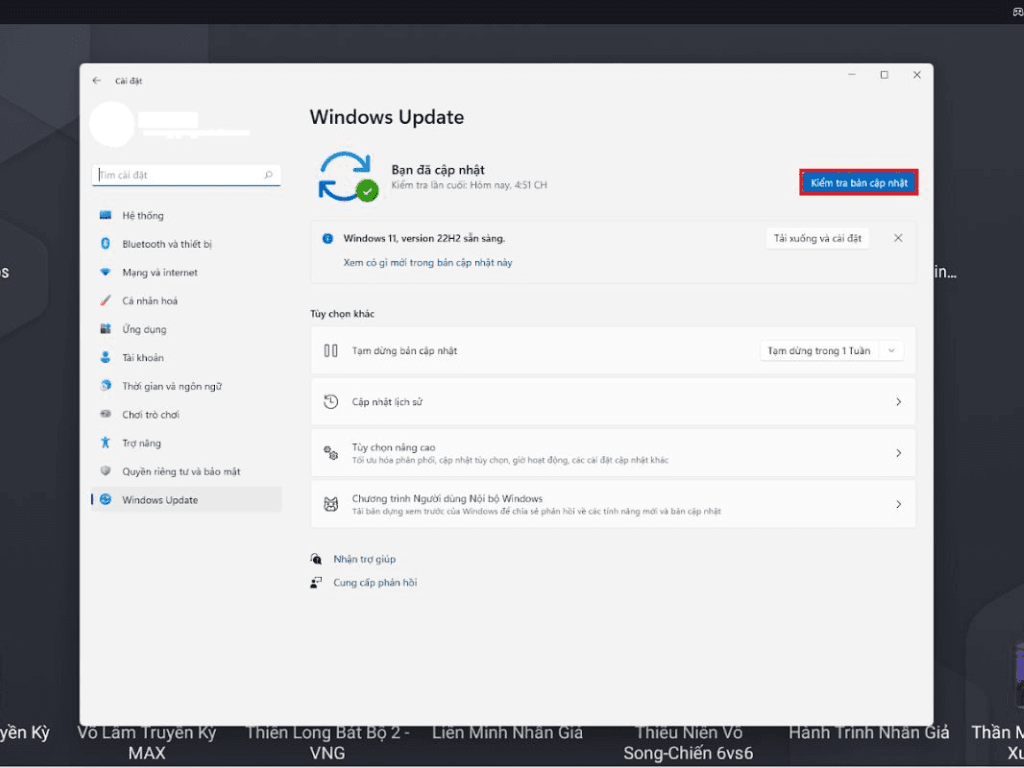Screen dimensions: 1024x768
Task: Click the Quyền riêng tư shield icon
Action: pyautogui.click(x=105, y=471)
